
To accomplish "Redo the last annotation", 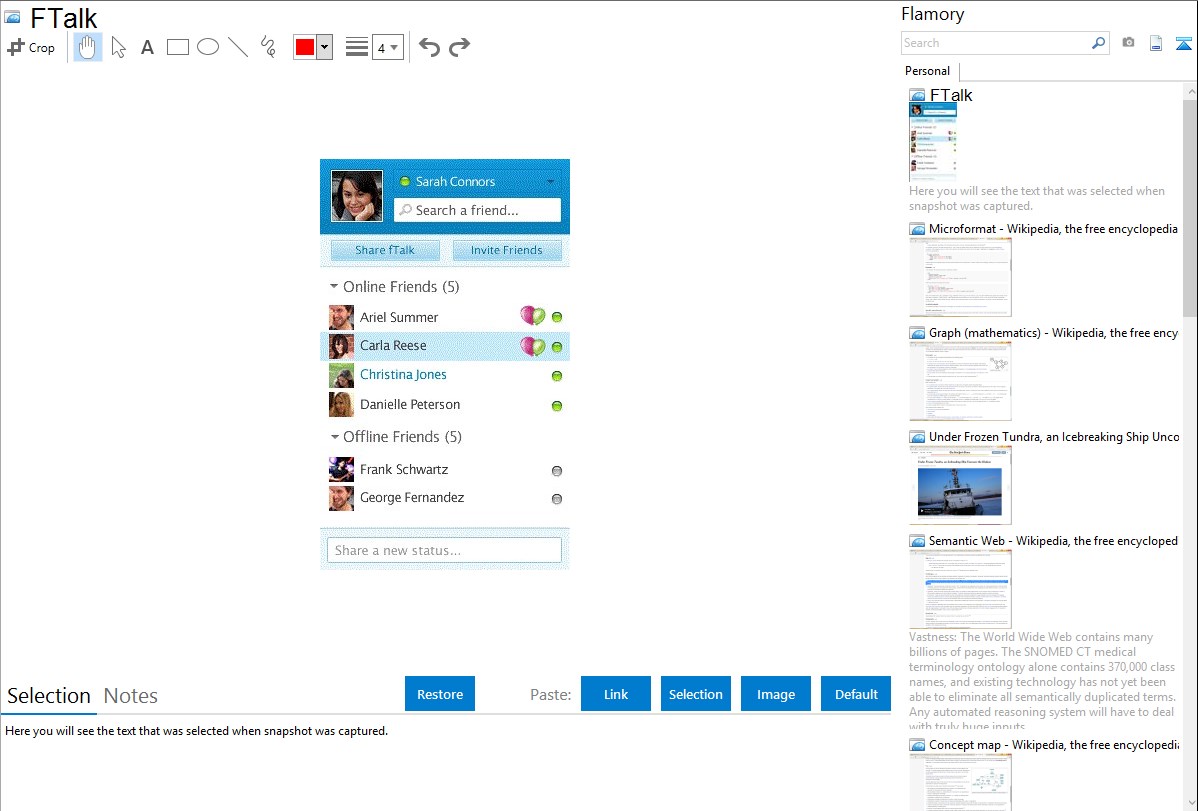I will [459, 47].
